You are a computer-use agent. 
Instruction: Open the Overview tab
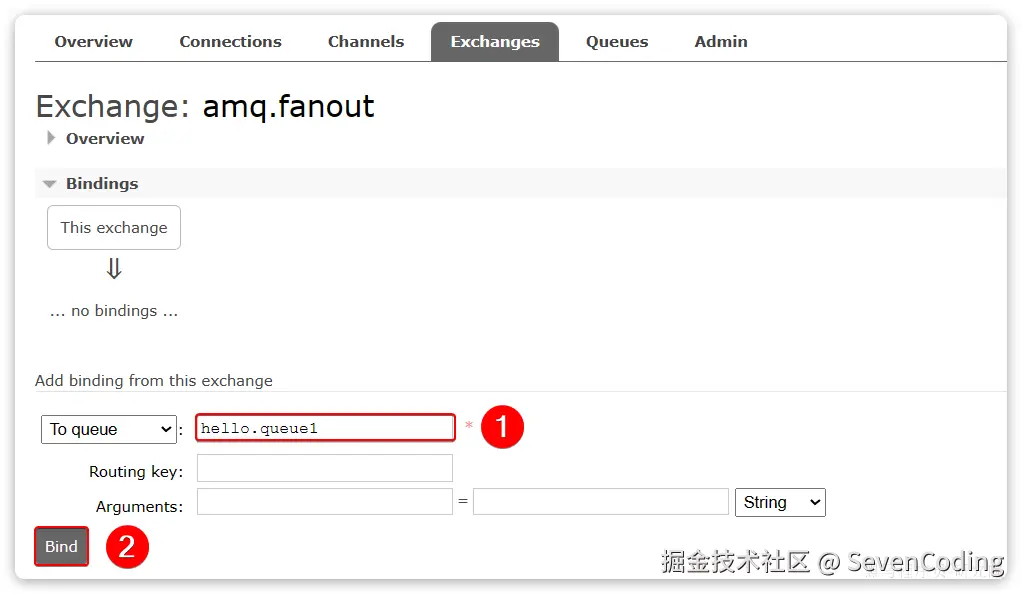coord(93,42)
